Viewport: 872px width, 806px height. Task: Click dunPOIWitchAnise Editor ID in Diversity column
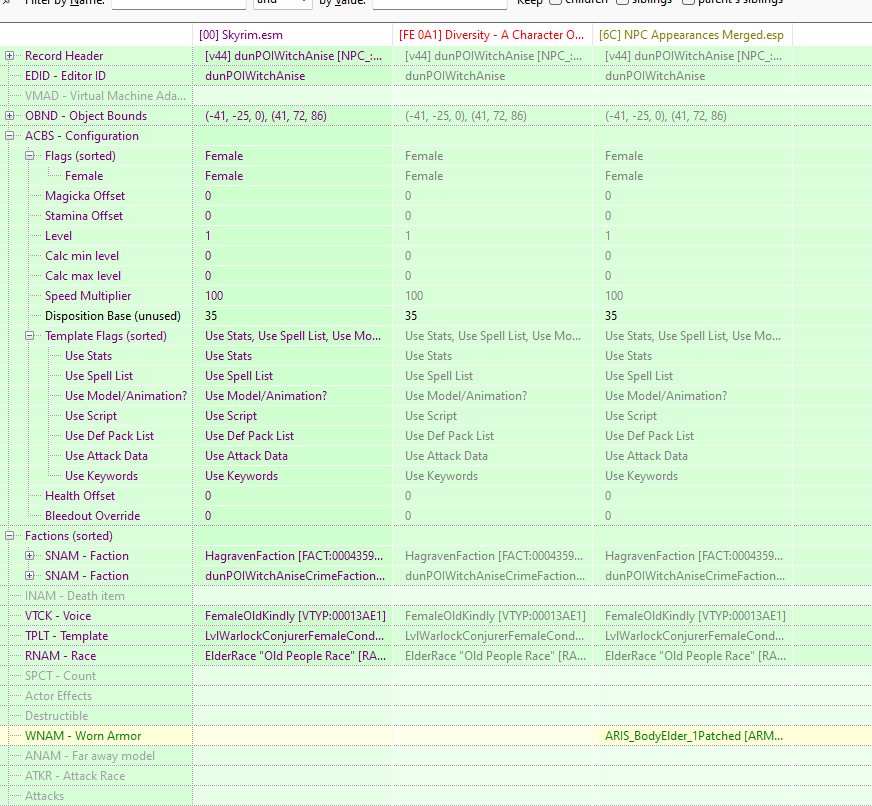coord(492,76)
